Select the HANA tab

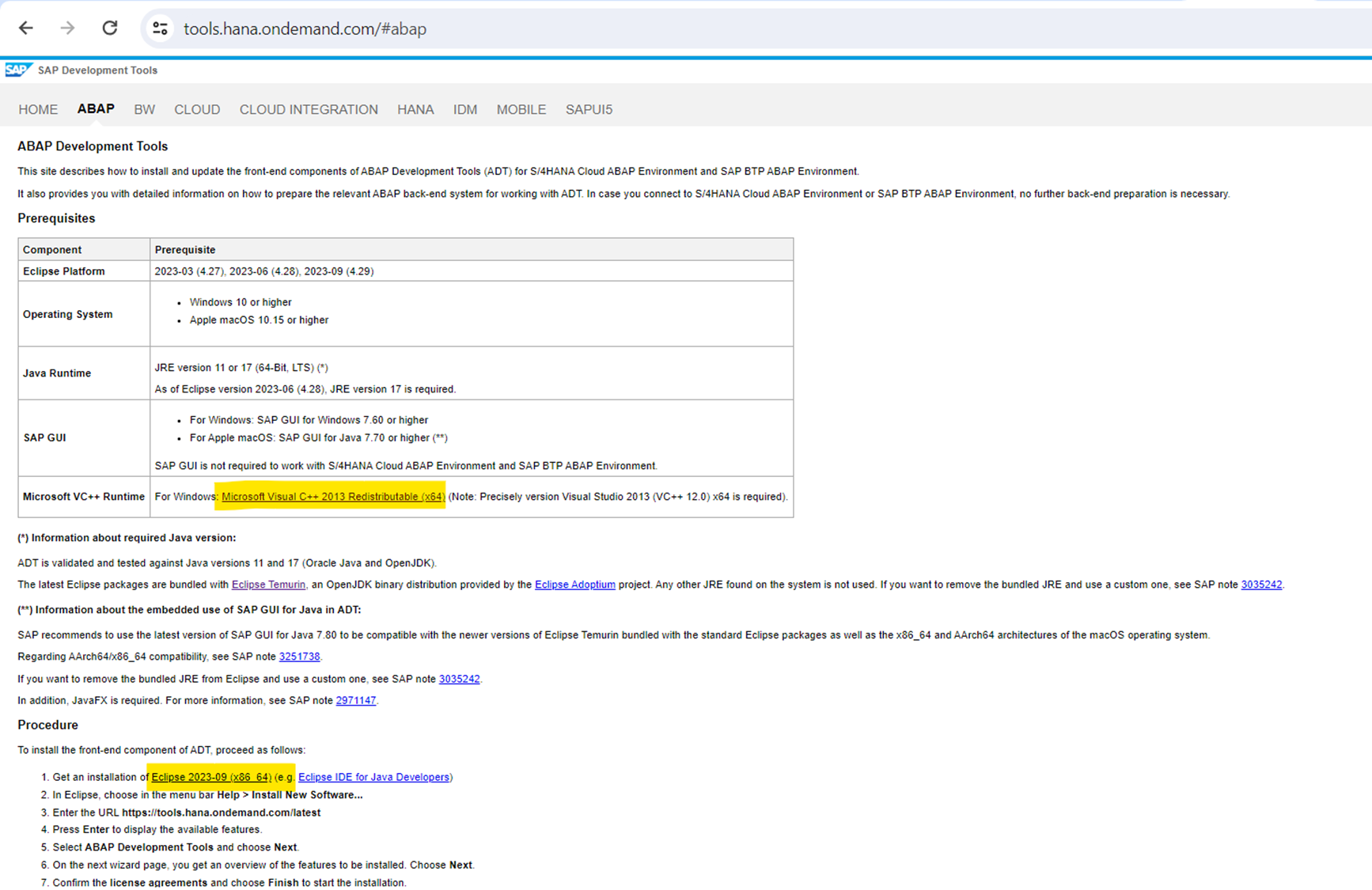coord(415,109)
